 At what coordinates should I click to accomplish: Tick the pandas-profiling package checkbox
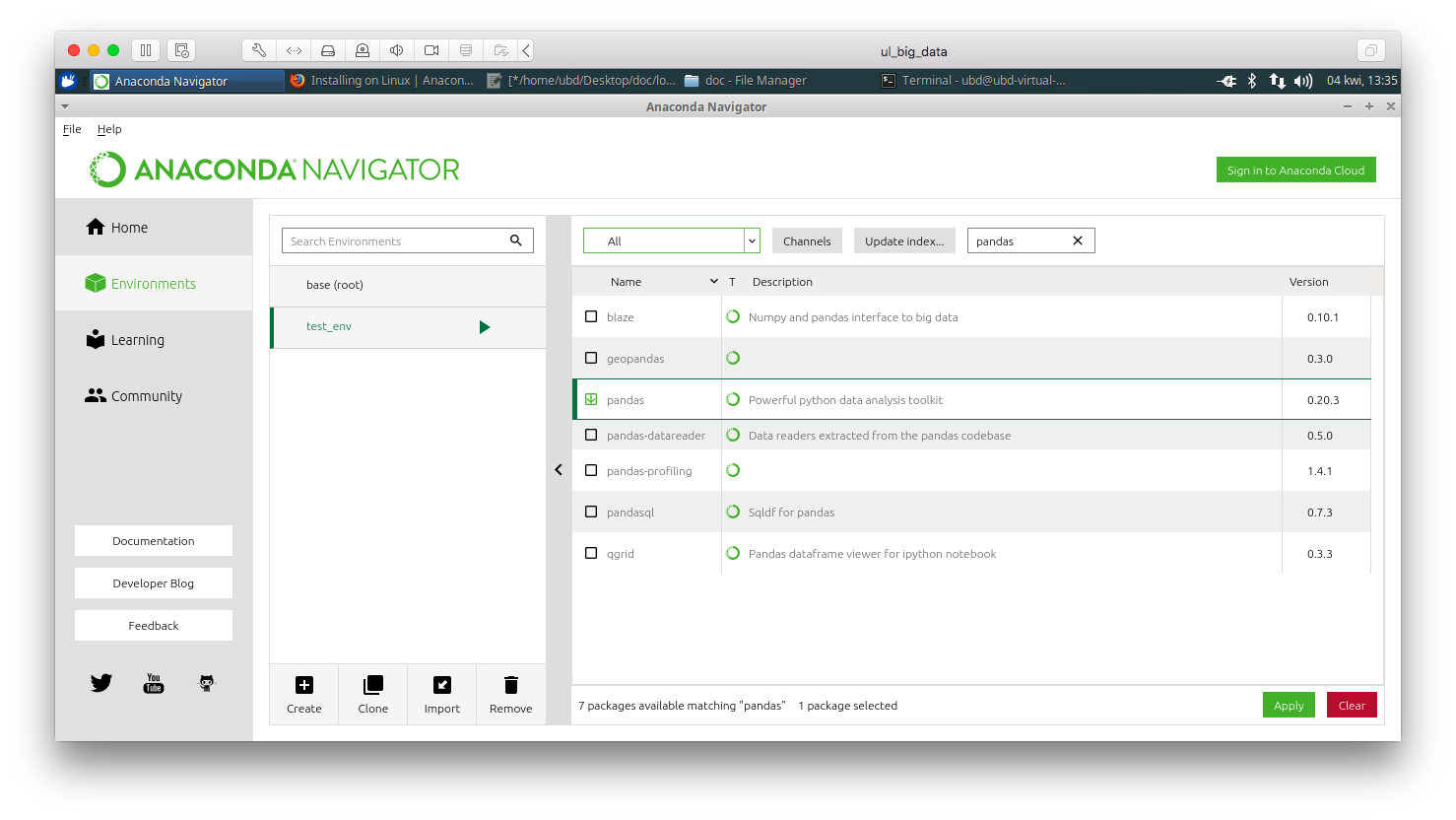591,470
